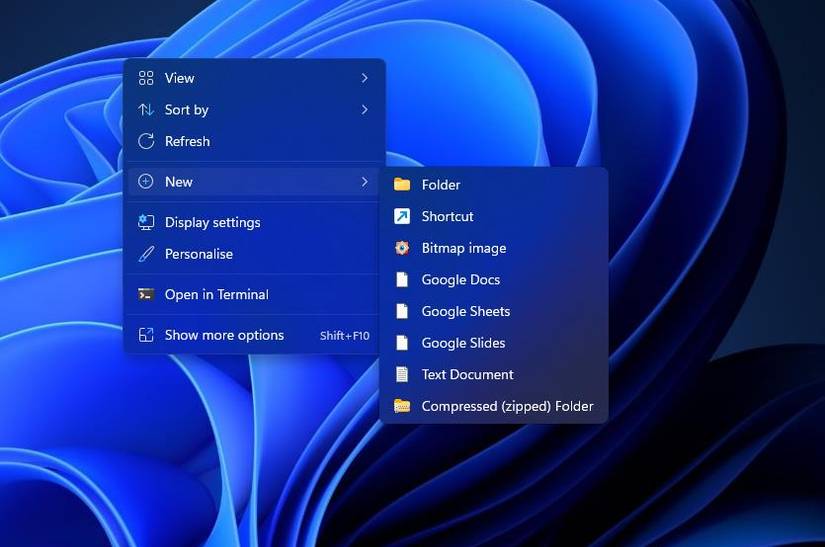The image size is (825, 547).
Task: Choose Personalise from the context menu
Action: pyautogui.click(x=254, y=254)
